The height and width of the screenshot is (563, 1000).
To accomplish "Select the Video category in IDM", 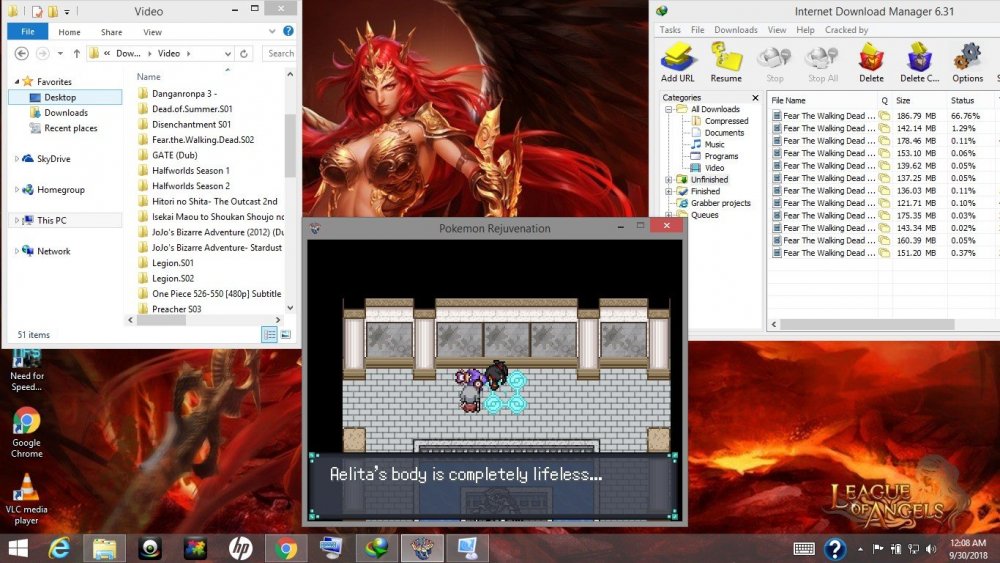I will click(714, 168).
